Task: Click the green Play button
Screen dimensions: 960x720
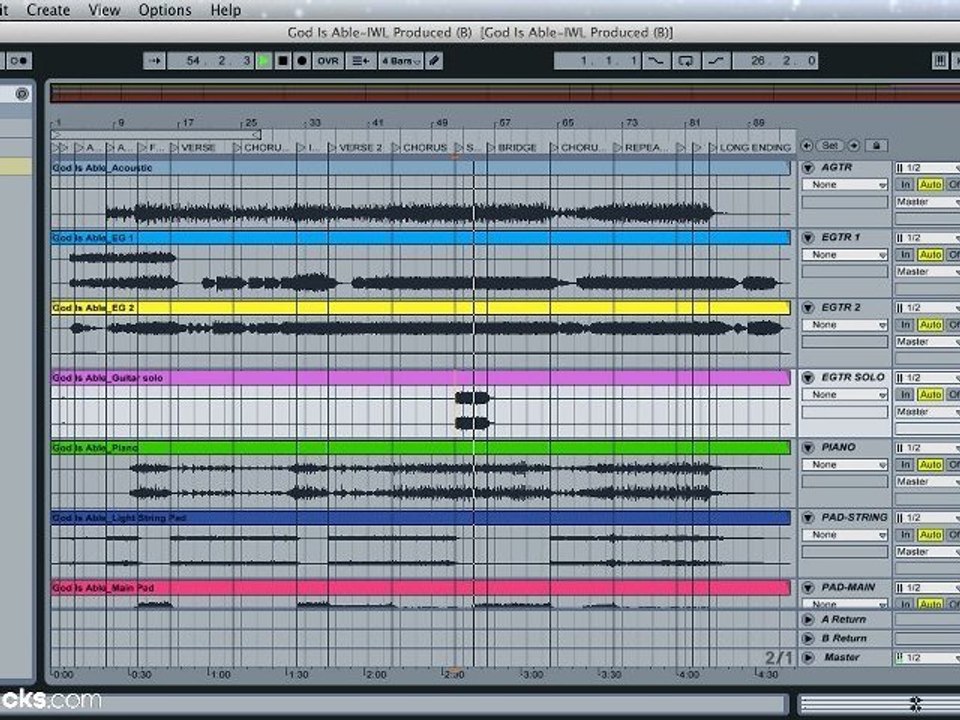Action: pyautogui.click(x=264, y=61)
